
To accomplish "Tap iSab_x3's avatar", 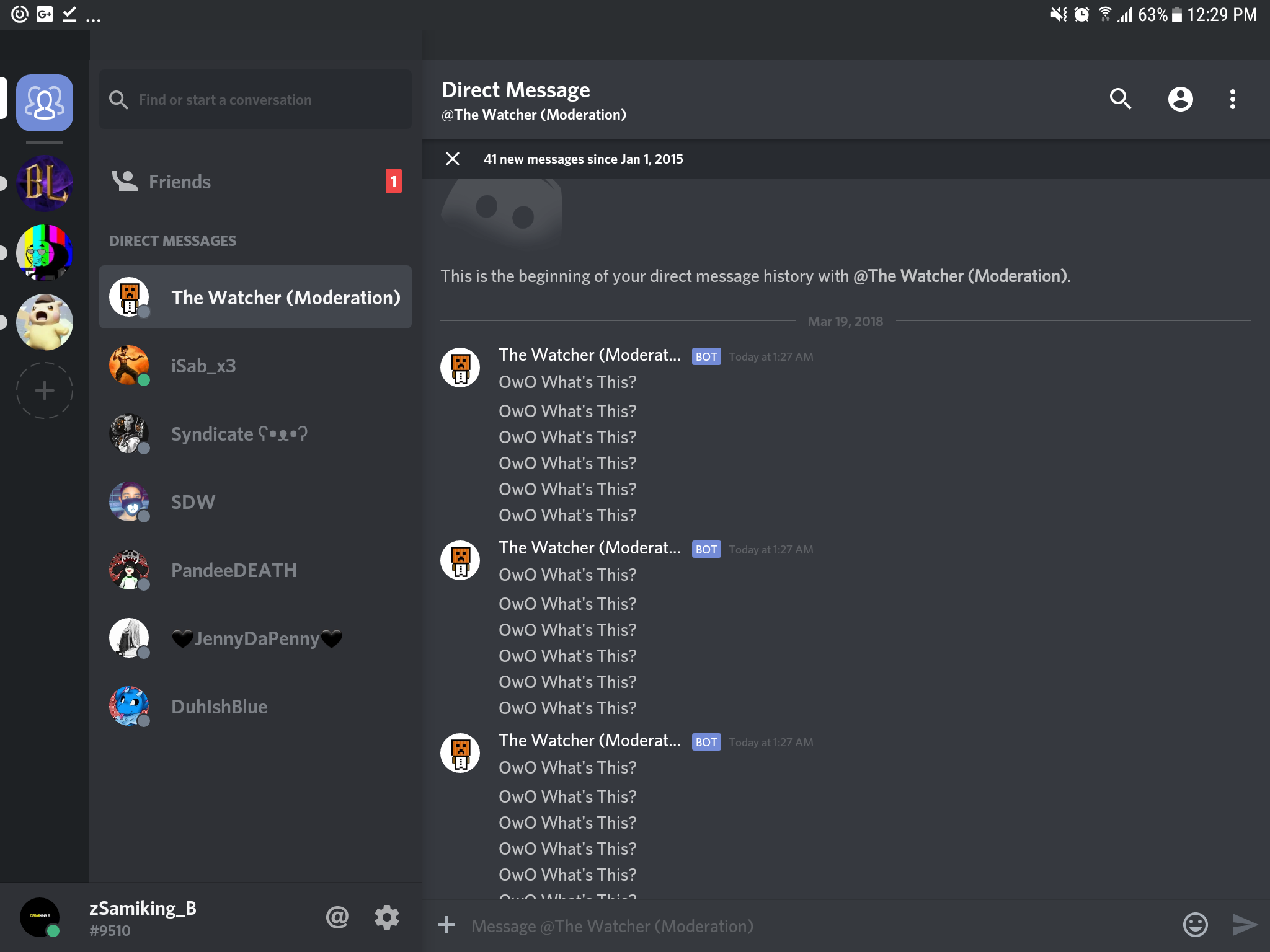I will tap(129, 366).
